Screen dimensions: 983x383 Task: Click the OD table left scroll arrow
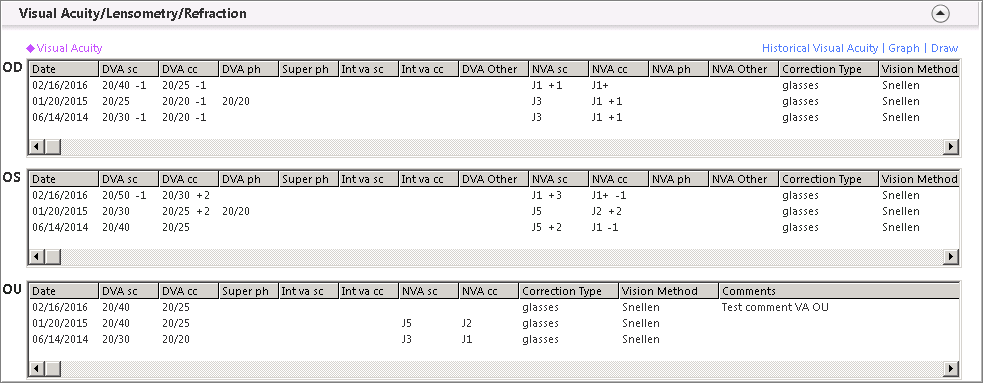(x=36, y=146)
